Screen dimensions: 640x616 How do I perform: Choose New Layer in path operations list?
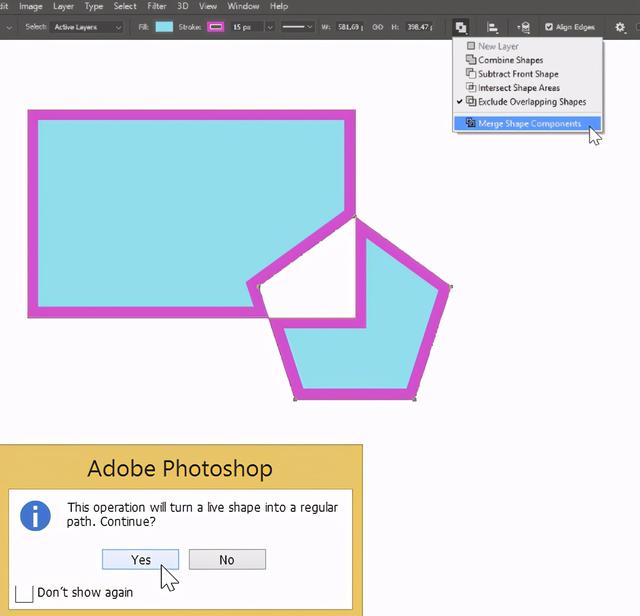[527, 46]
